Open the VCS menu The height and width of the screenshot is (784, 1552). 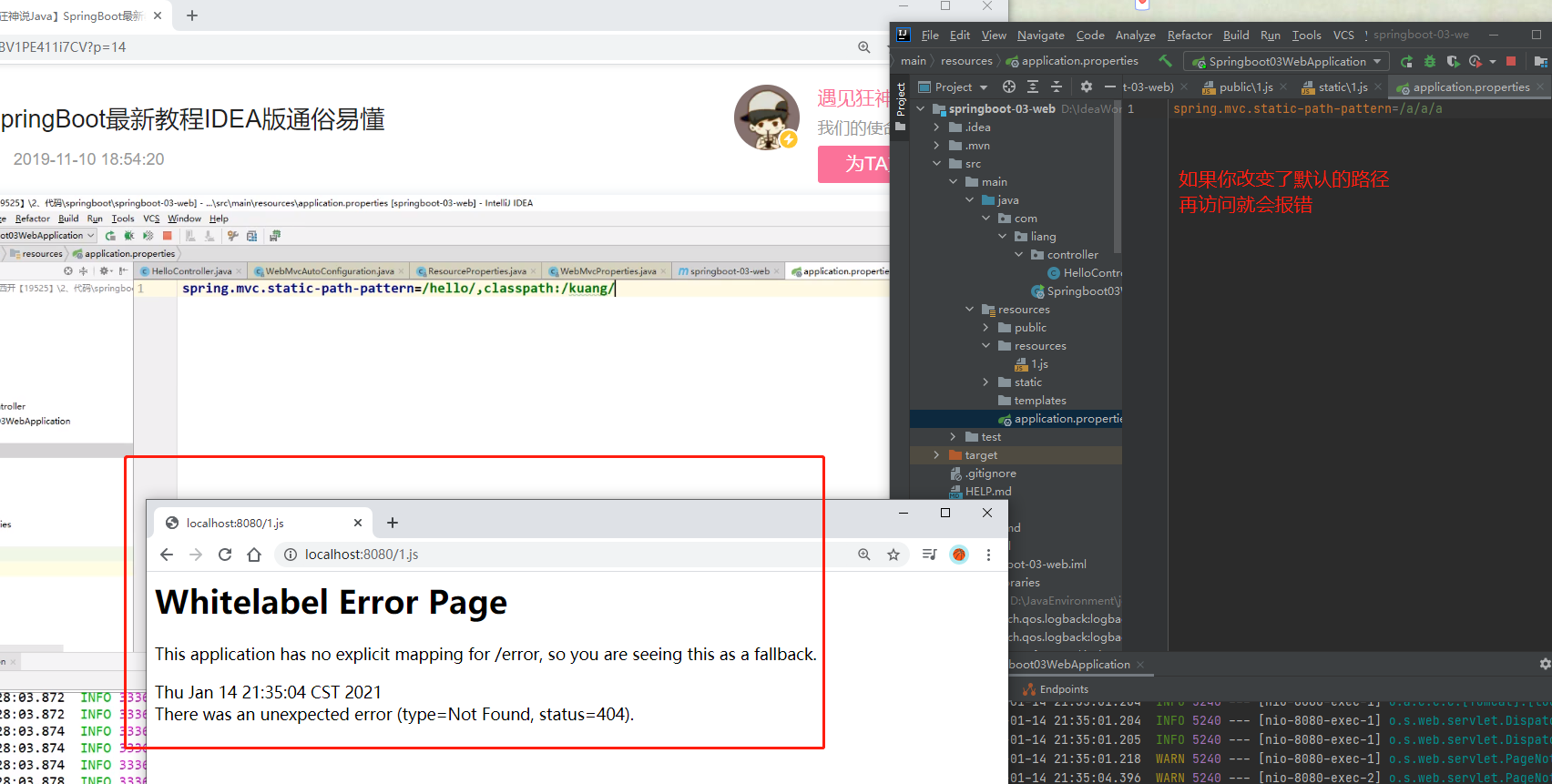tap(1343, 35)
